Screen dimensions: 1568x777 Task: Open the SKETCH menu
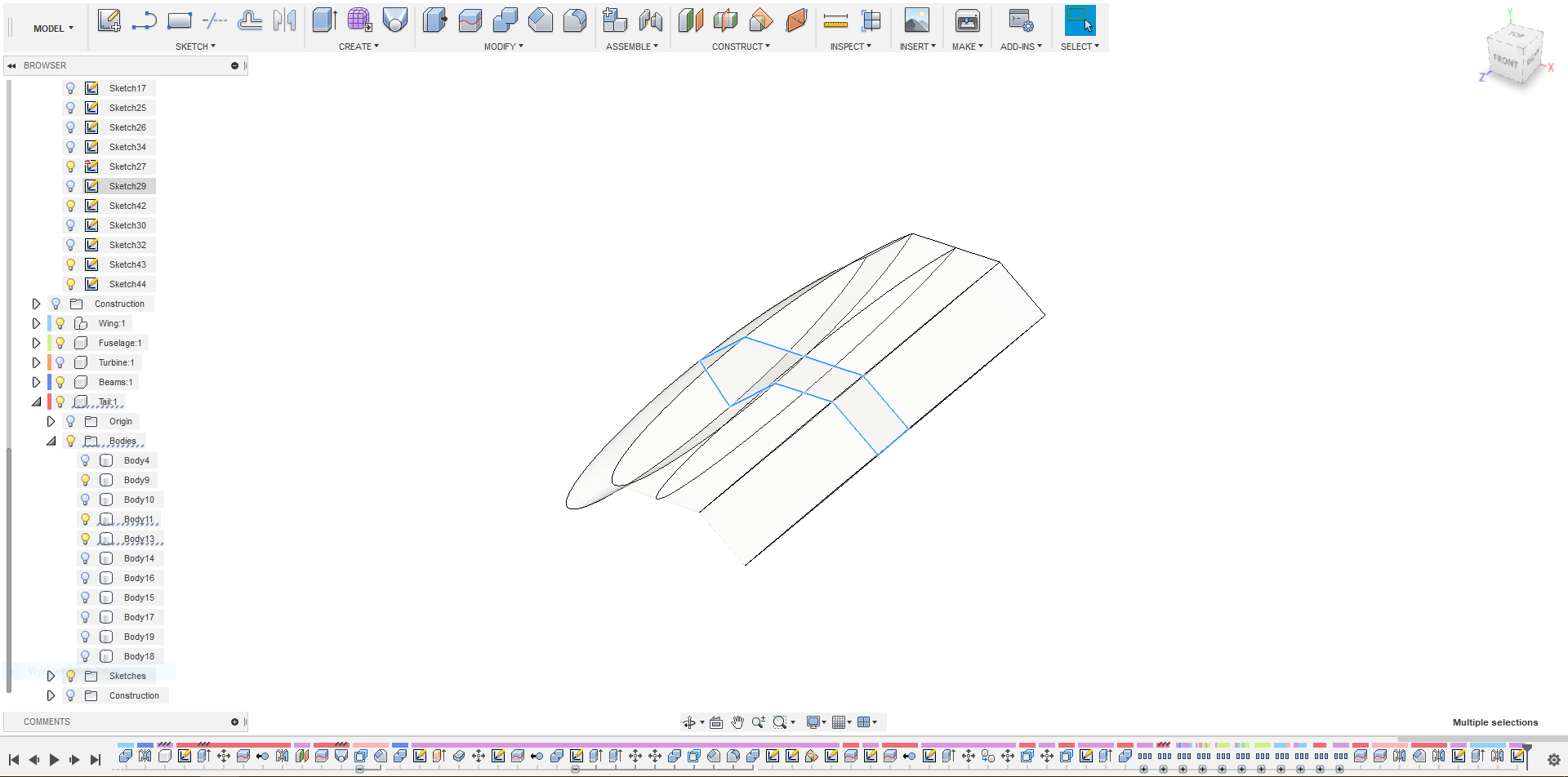tap(195, 47)
